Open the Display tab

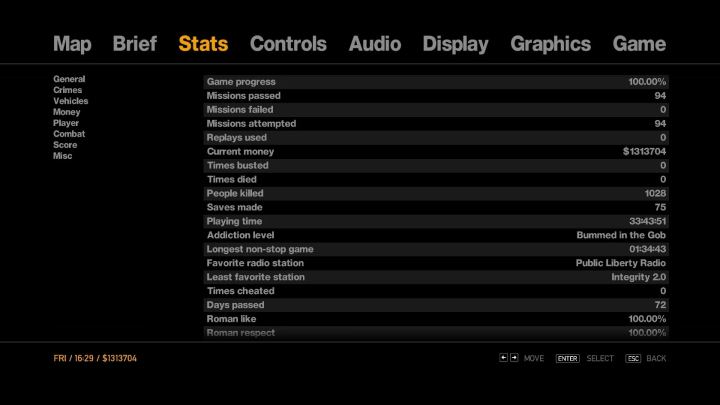[456, 44]
